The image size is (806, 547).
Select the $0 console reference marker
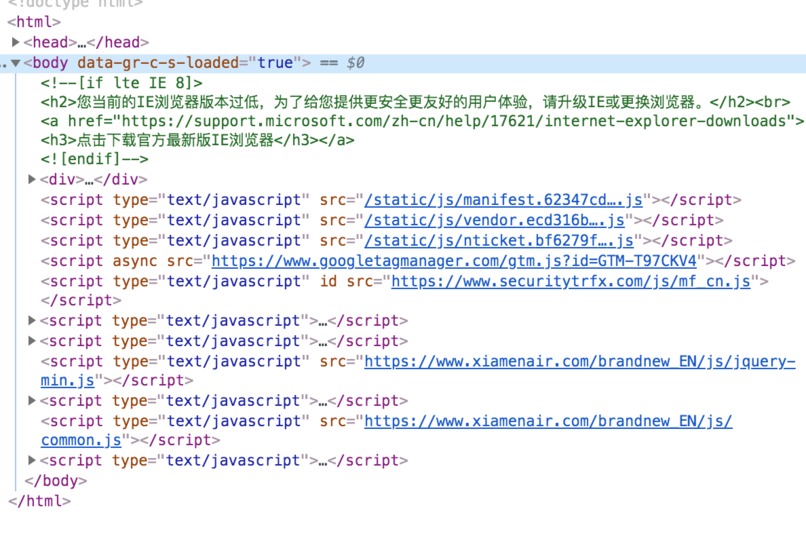pyautogui.click(x=355, y=63)
